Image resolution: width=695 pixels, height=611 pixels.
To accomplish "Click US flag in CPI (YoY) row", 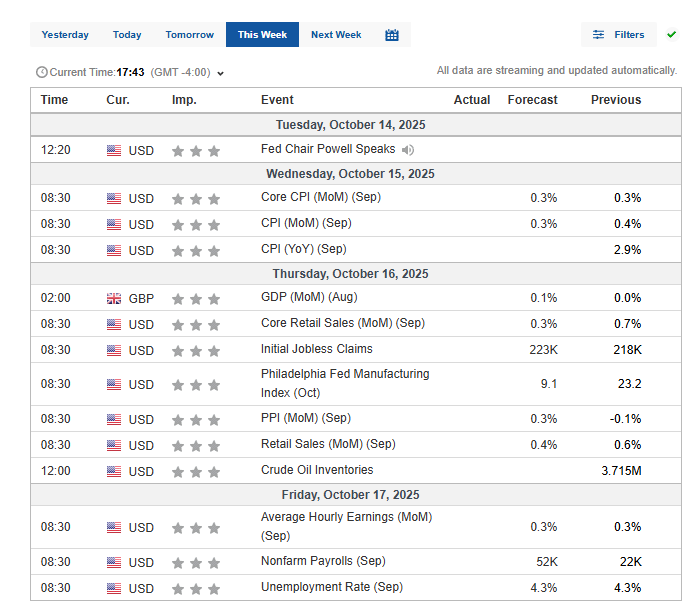I will (x=114, y=251).
